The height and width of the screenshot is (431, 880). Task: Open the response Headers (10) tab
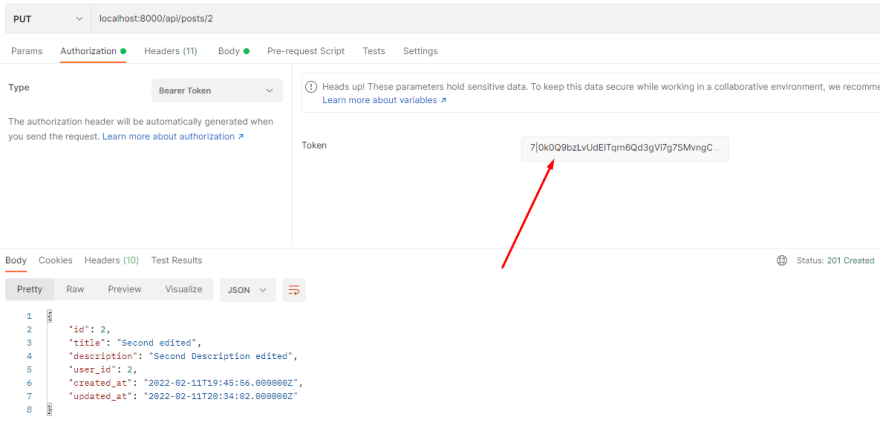[112, 260]
